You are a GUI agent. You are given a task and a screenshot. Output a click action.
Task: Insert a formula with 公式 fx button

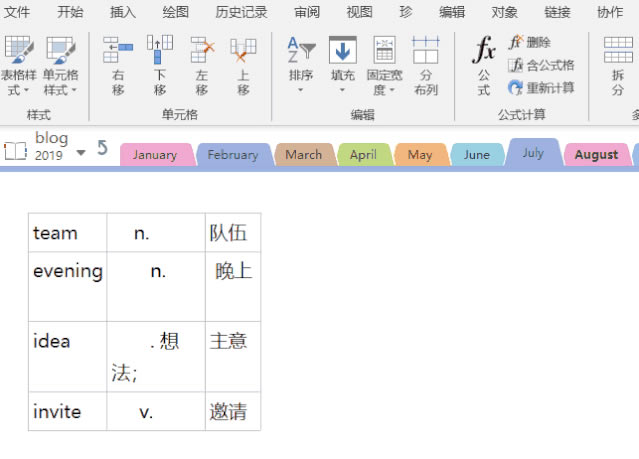484,65
